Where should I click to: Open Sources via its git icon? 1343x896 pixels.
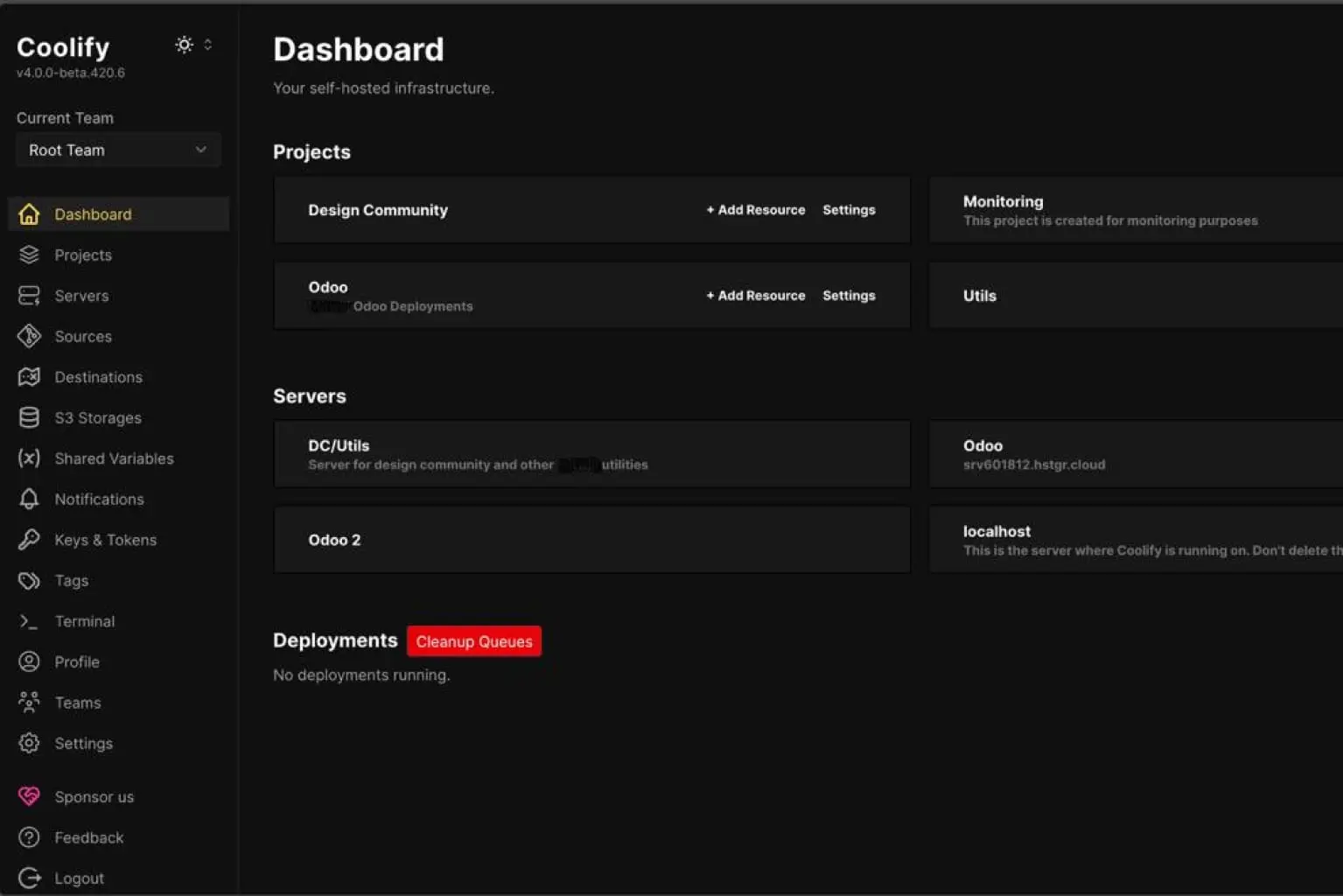29,336
